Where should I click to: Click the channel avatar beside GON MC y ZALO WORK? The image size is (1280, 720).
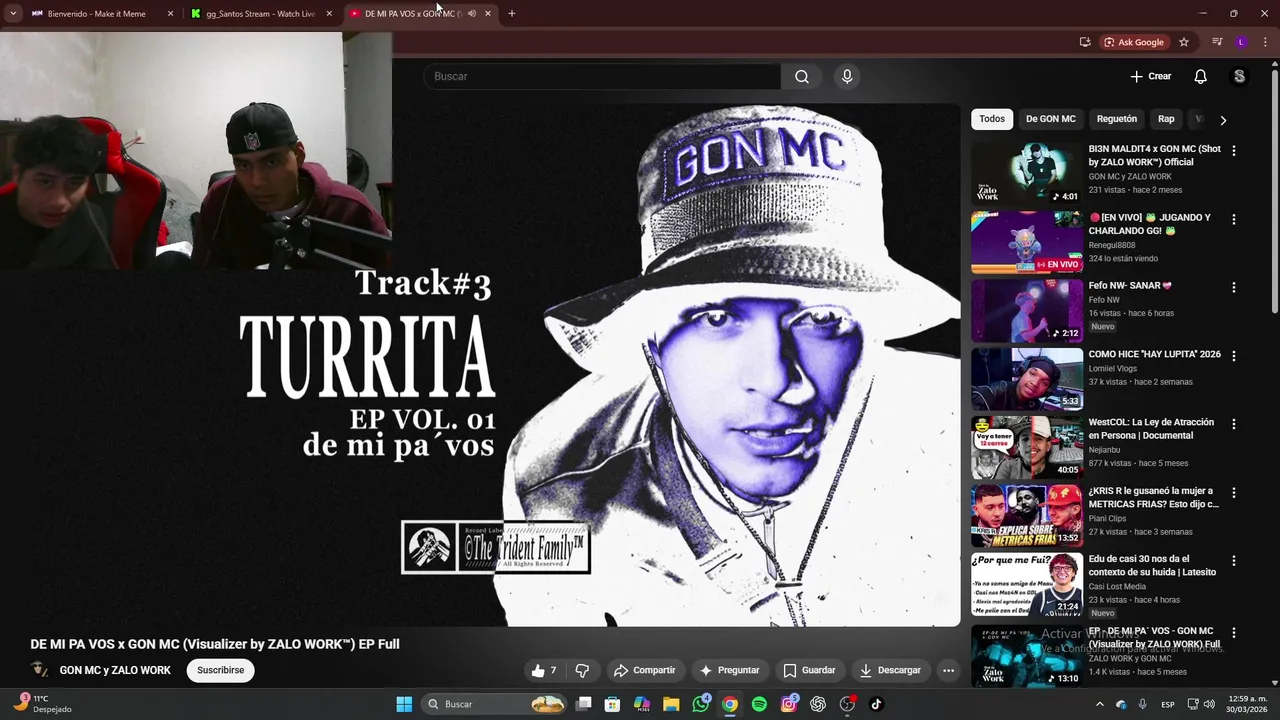(40, 670)
